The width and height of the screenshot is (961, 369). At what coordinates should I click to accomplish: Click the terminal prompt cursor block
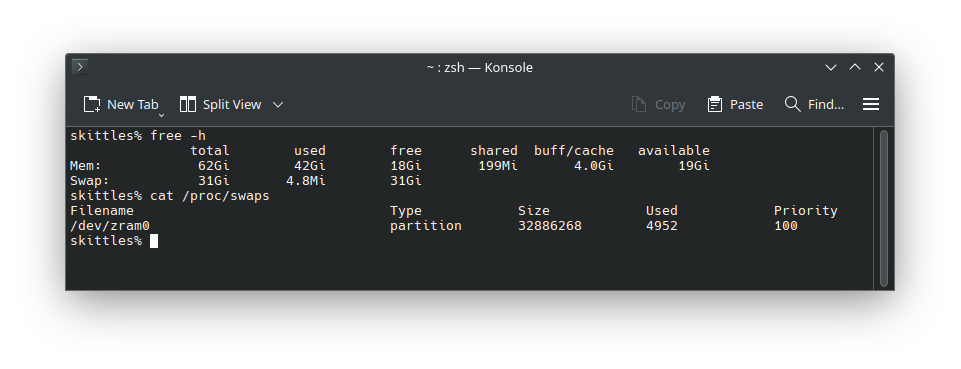pyautogui.click(x=154, y=241)
